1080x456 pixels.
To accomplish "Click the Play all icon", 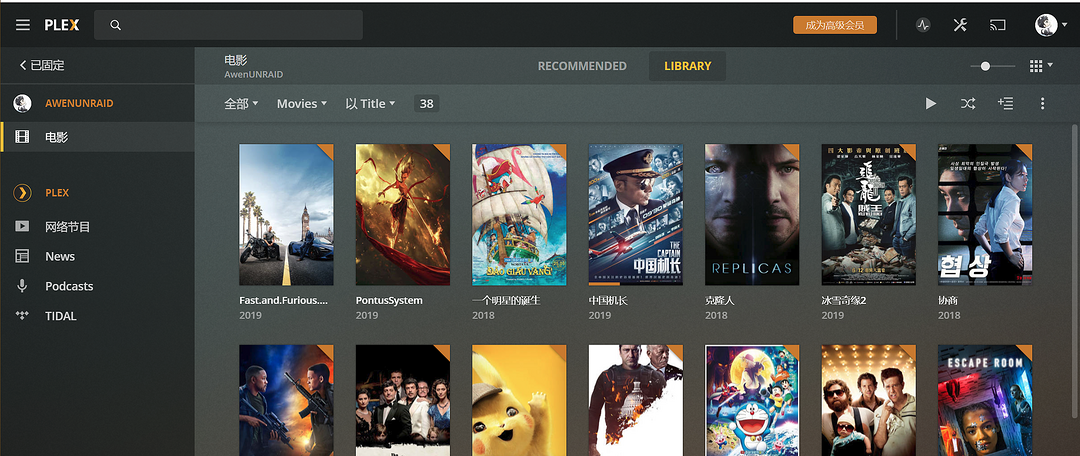I will (x=931, y=103).
